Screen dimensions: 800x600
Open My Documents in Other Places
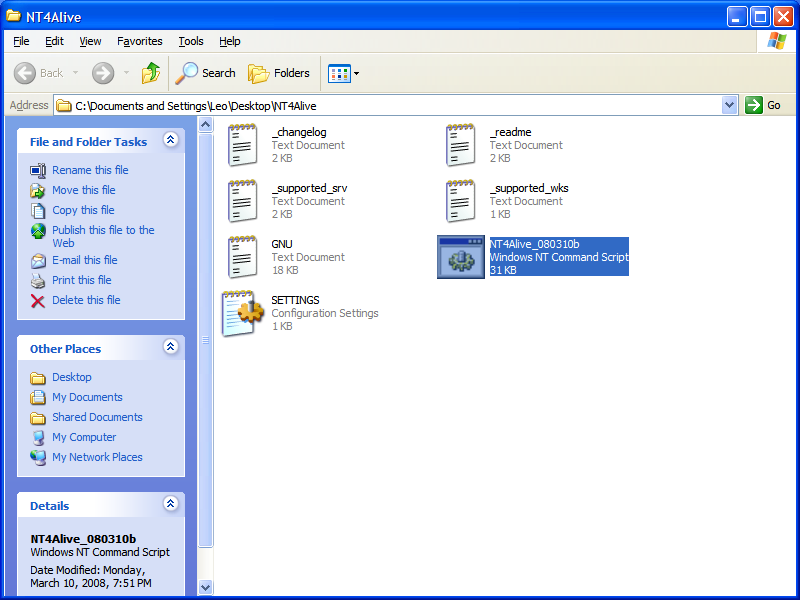pyautogui.click(x=87, y=397)
